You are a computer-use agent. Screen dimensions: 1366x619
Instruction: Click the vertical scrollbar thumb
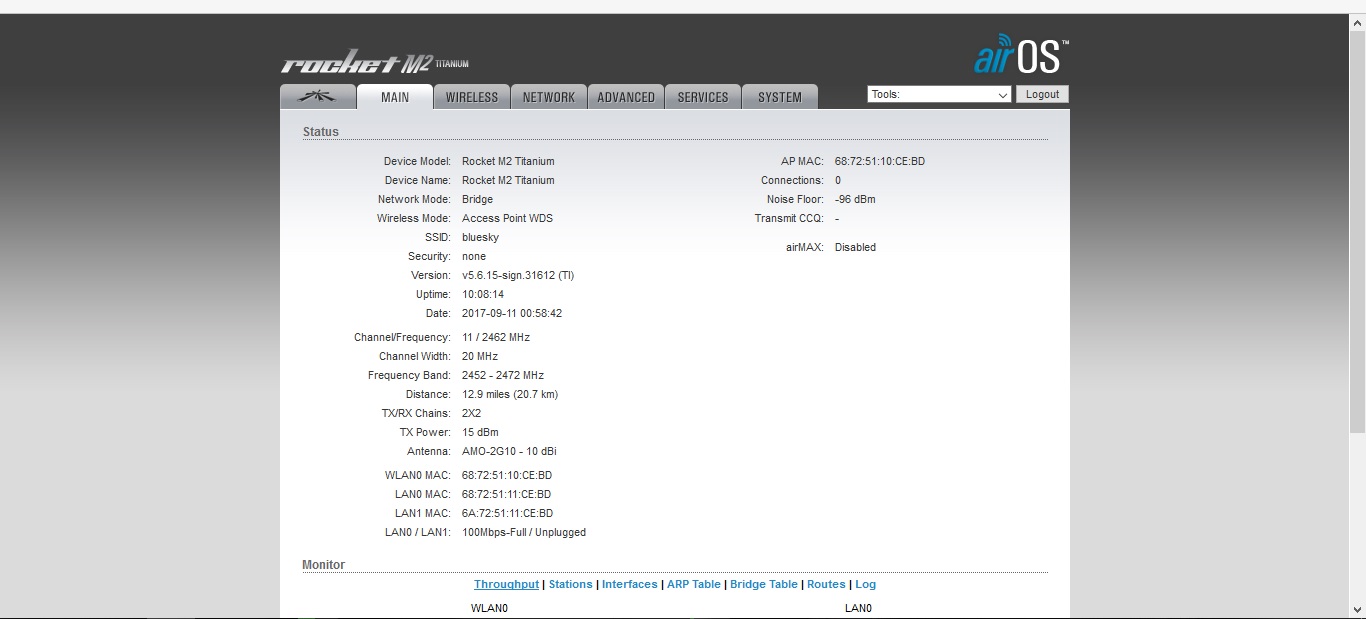coord(1357,232)
